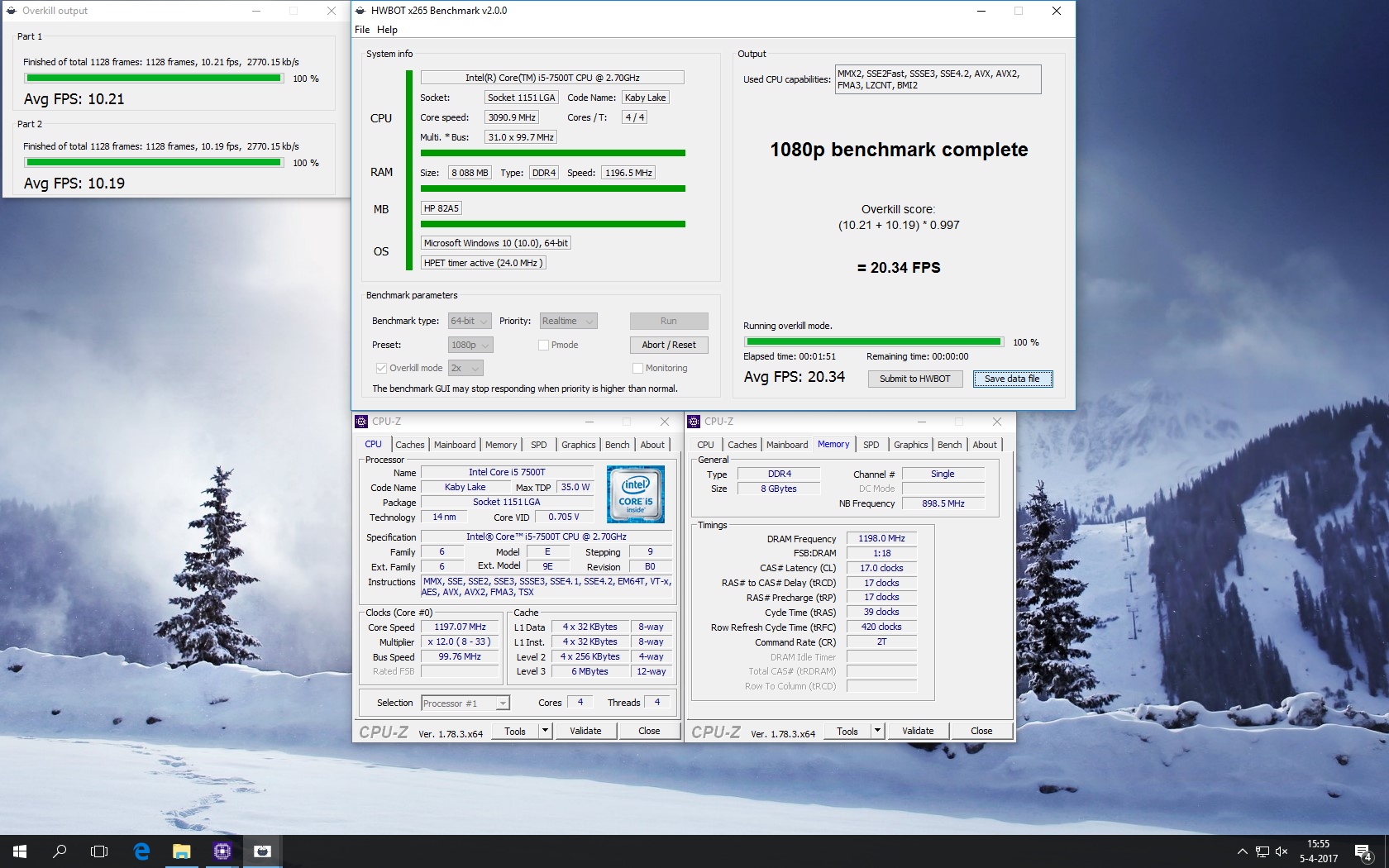Toggle the Pmode checkbox
This screenshot has height=868, width=1389.
click(x=543, y=345)
